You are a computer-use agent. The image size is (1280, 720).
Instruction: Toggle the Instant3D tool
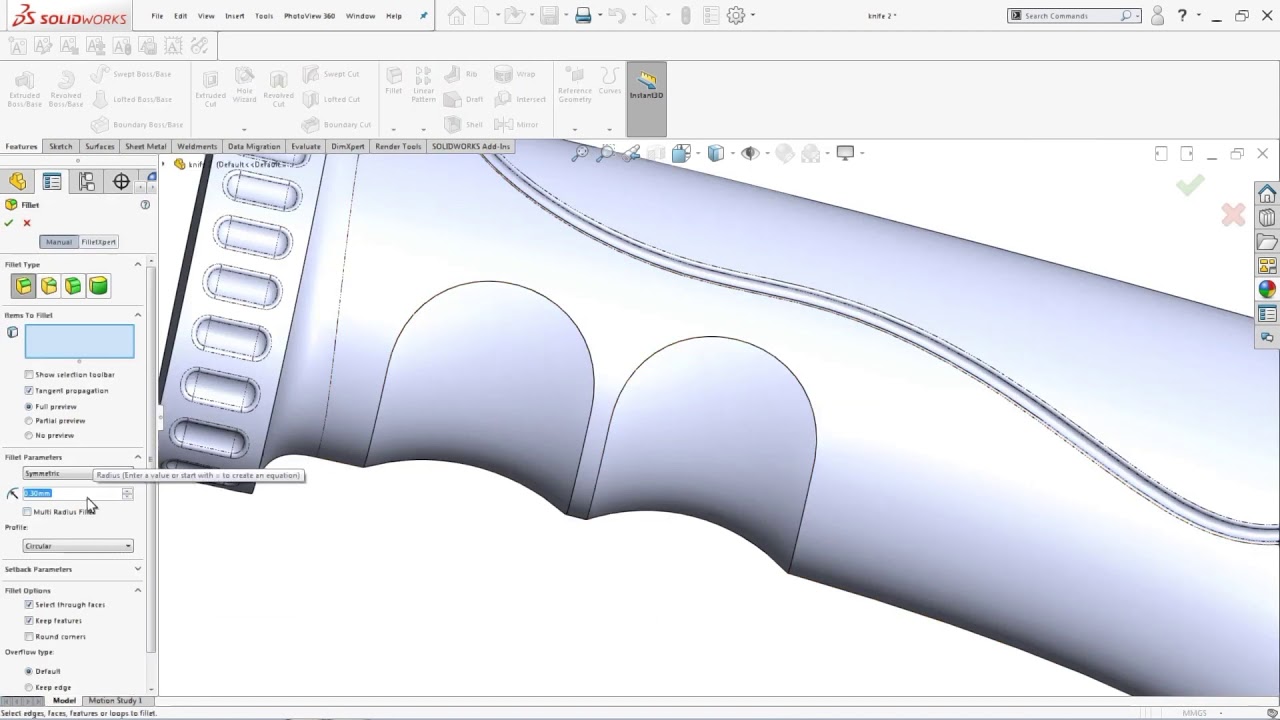(646, 99)
